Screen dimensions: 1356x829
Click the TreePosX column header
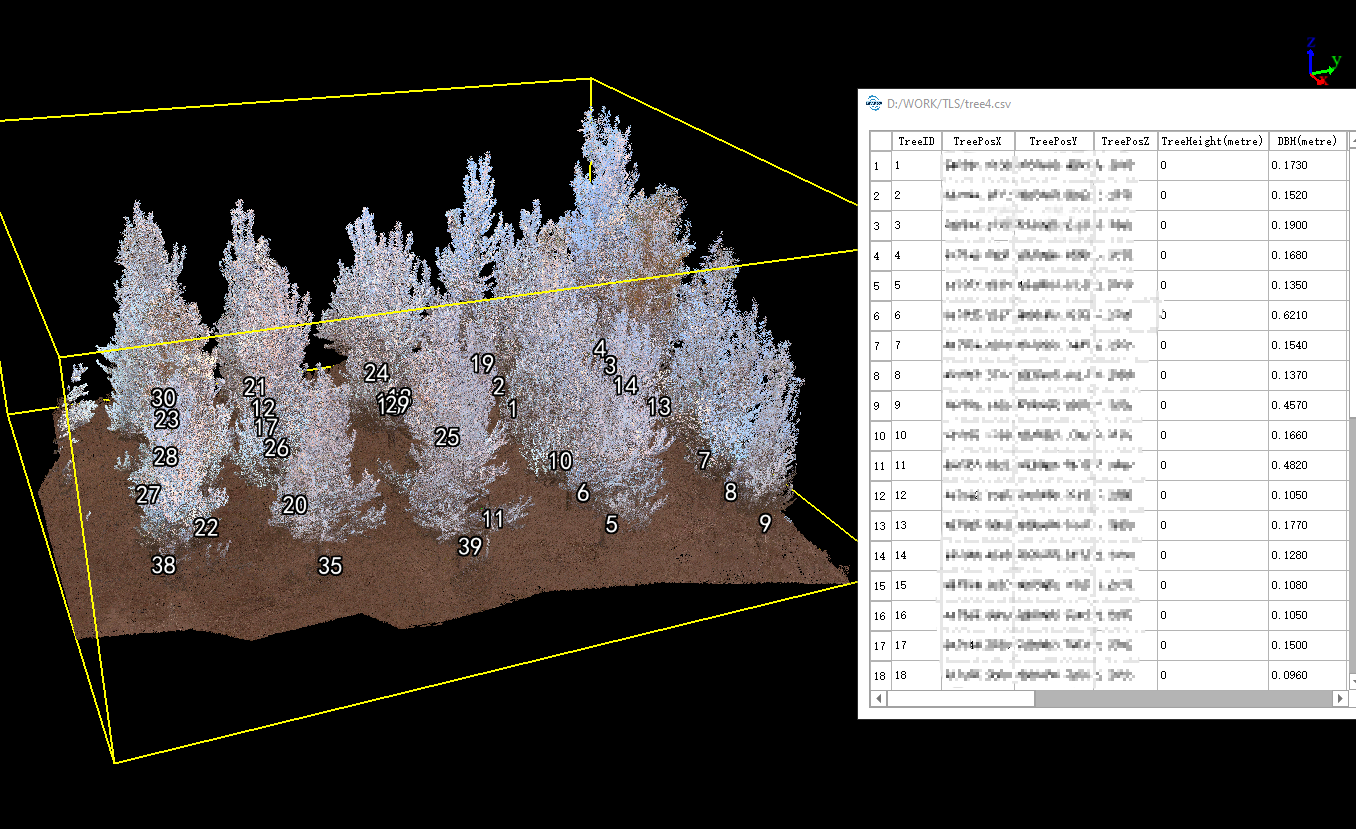click(977, 141)
